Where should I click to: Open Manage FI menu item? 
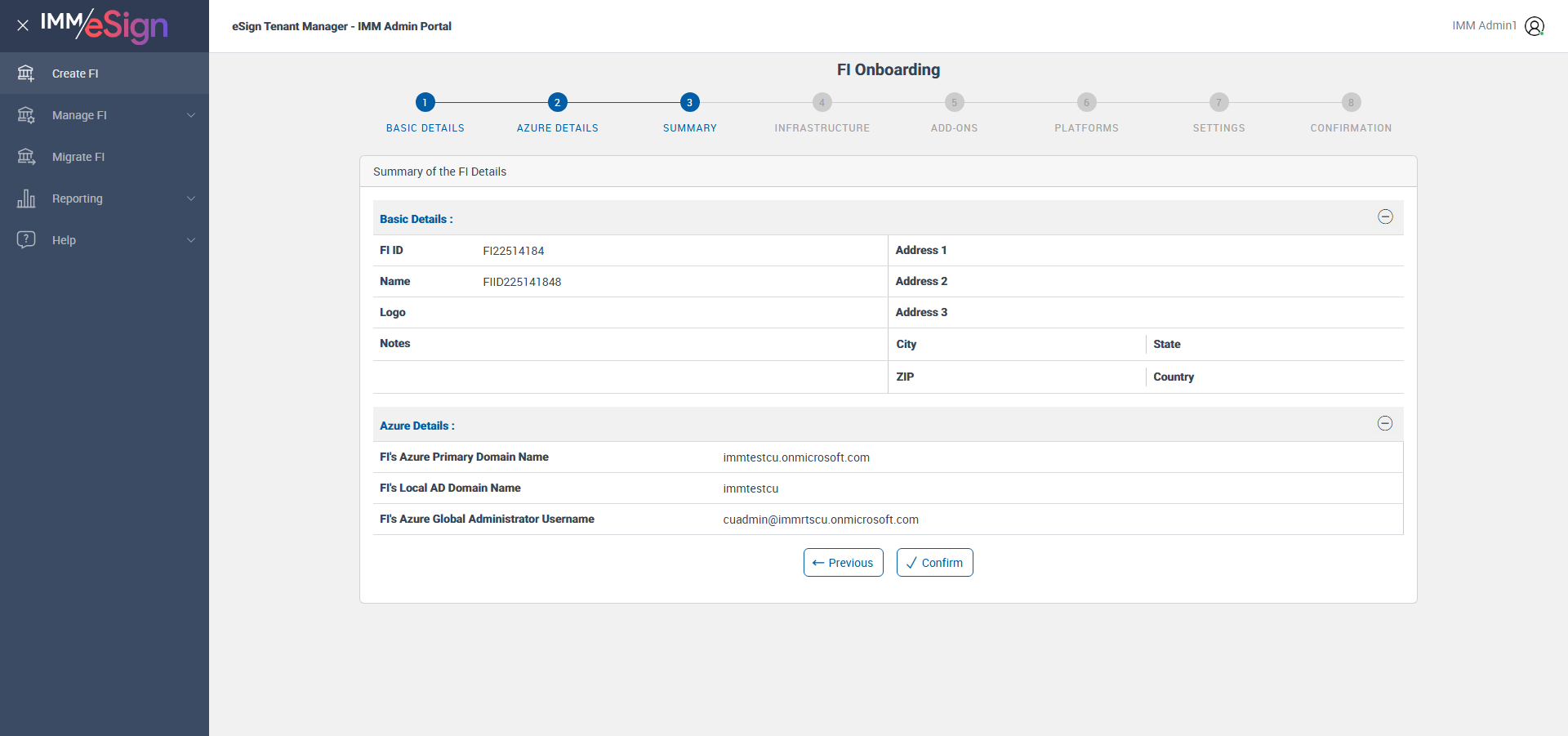pyautogui.click(x=105, y=115)
